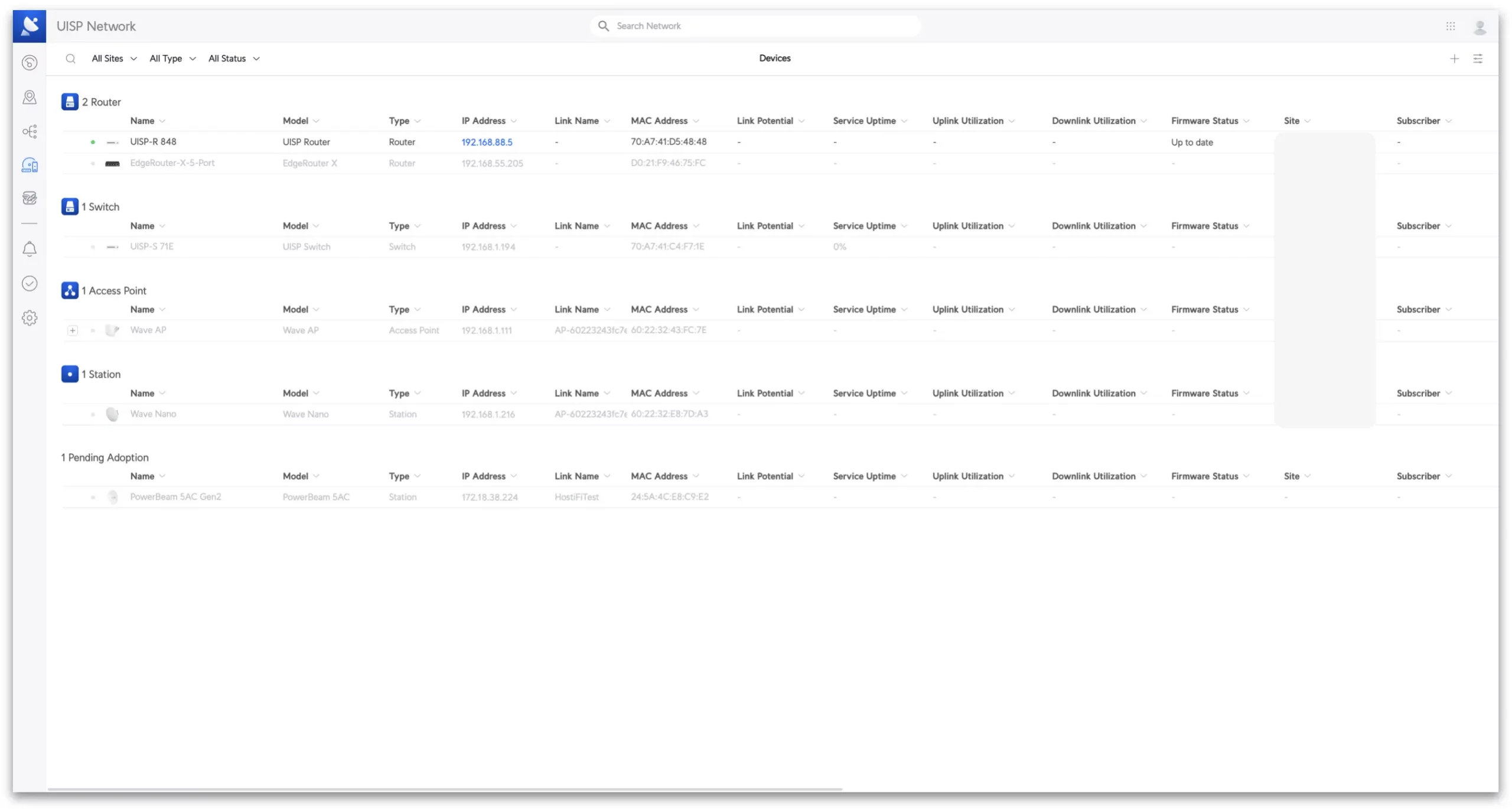Image resolution: width=1512 pixels, height=809 pixels.
Task: Click the apps grid icon in header
Action: pos(1451,26)
